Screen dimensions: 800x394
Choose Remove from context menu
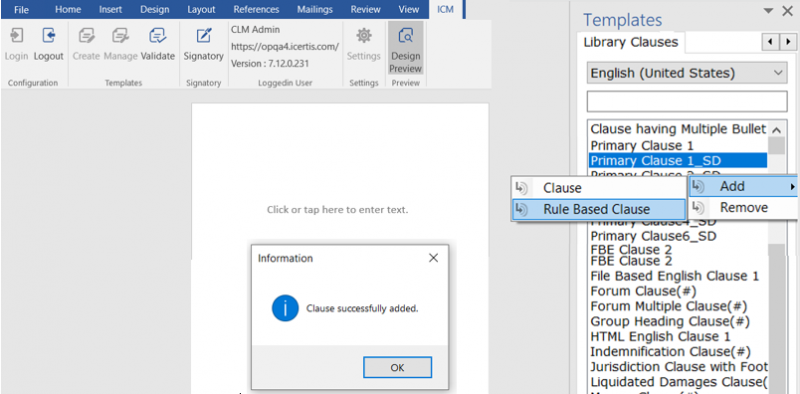(743, 208)
